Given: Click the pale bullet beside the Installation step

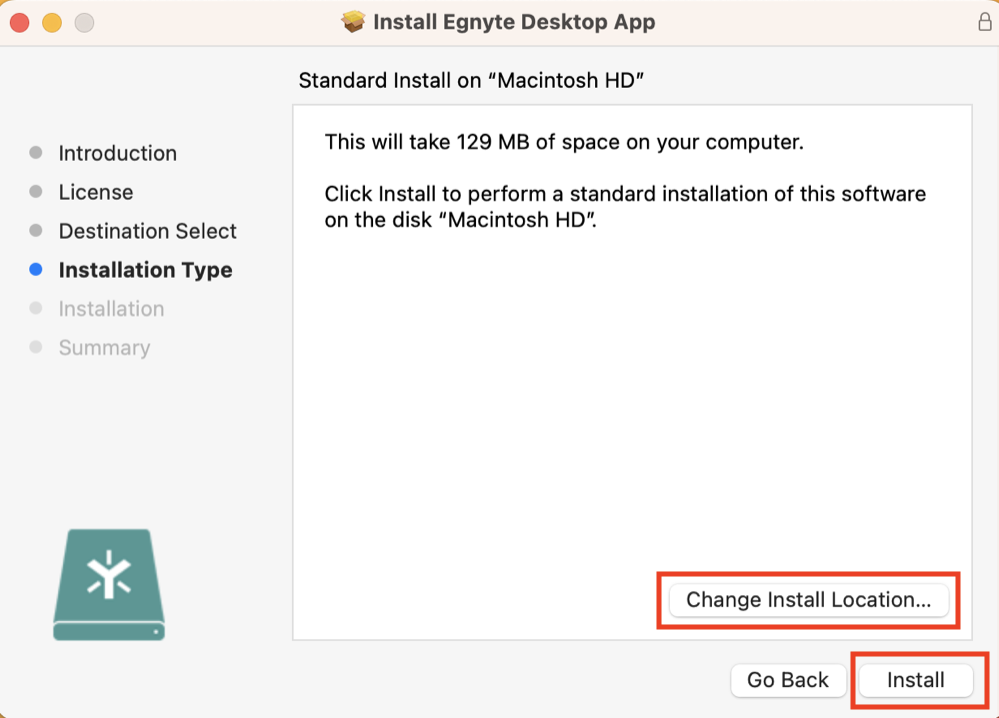Looking at the screenshot, I should click(36, 308).
